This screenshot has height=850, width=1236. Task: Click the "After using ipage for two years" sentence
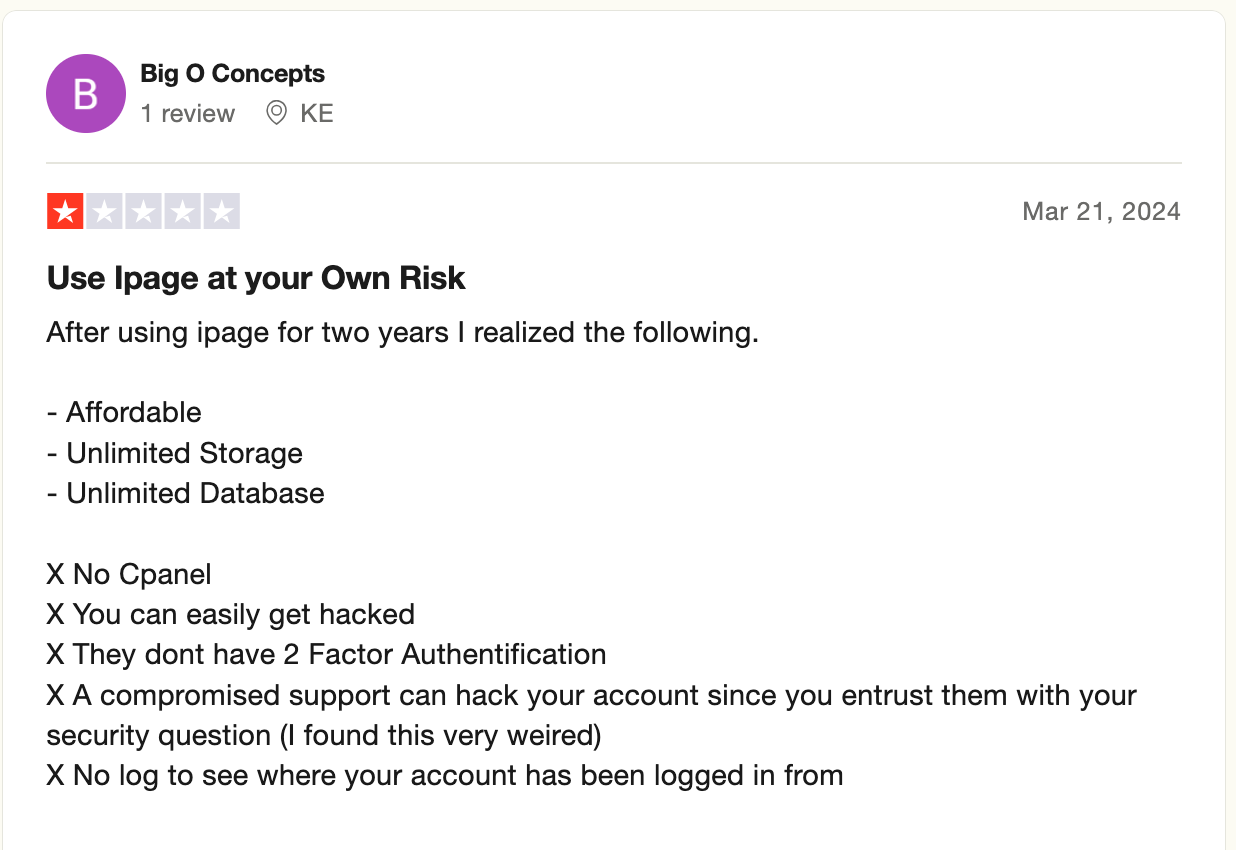pos(403,332)
